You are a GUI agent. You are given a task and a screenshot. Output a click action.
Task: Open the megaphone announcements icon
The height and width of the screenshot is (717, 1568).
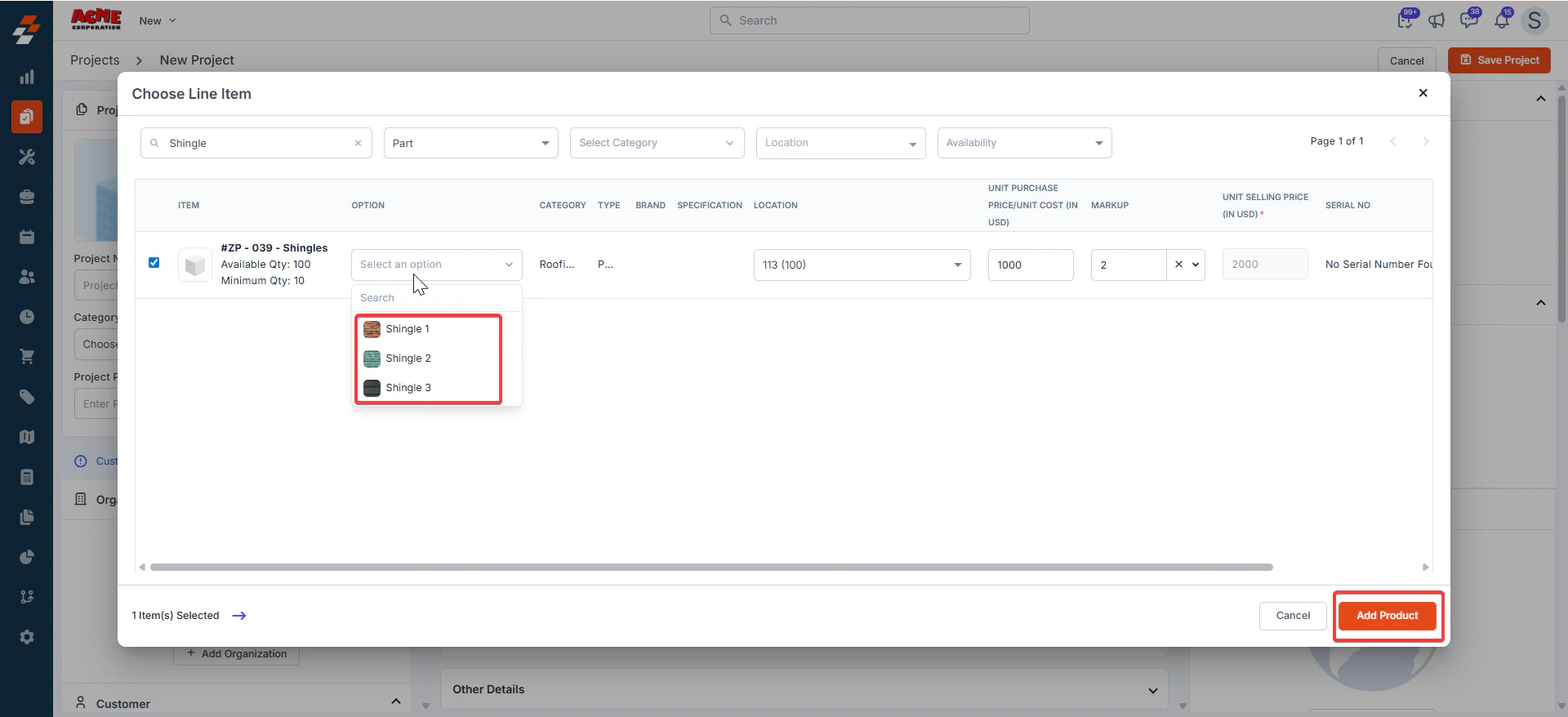click(x=1437, y=20)
